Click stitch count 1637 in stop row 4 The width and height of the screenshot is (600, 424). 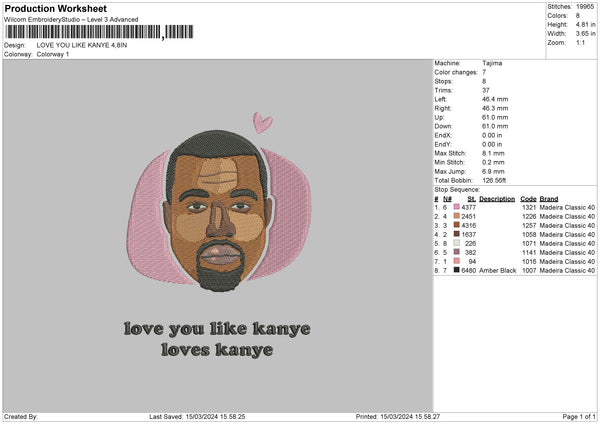pos(469,234)
